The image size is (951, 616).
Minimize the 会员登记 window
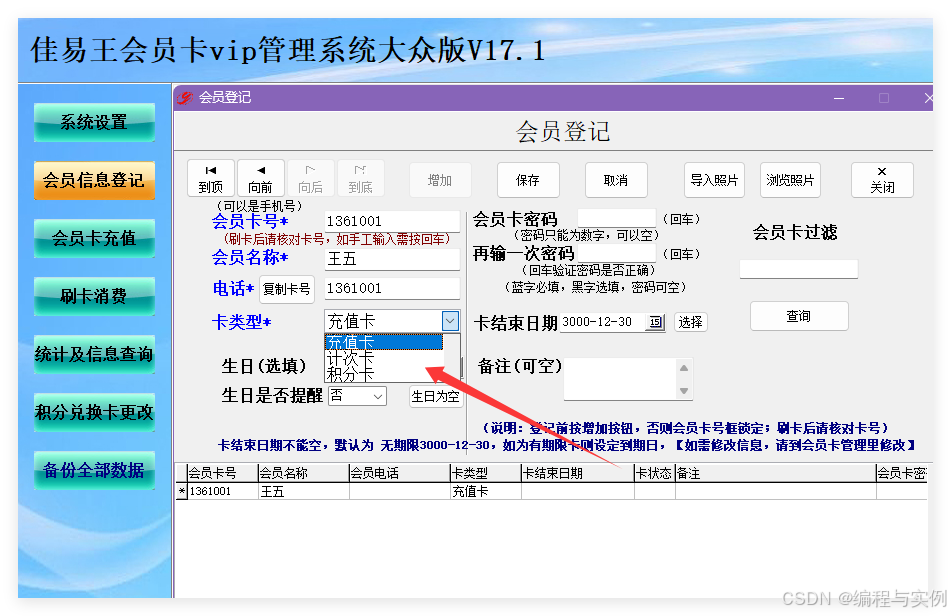point(839,98)
